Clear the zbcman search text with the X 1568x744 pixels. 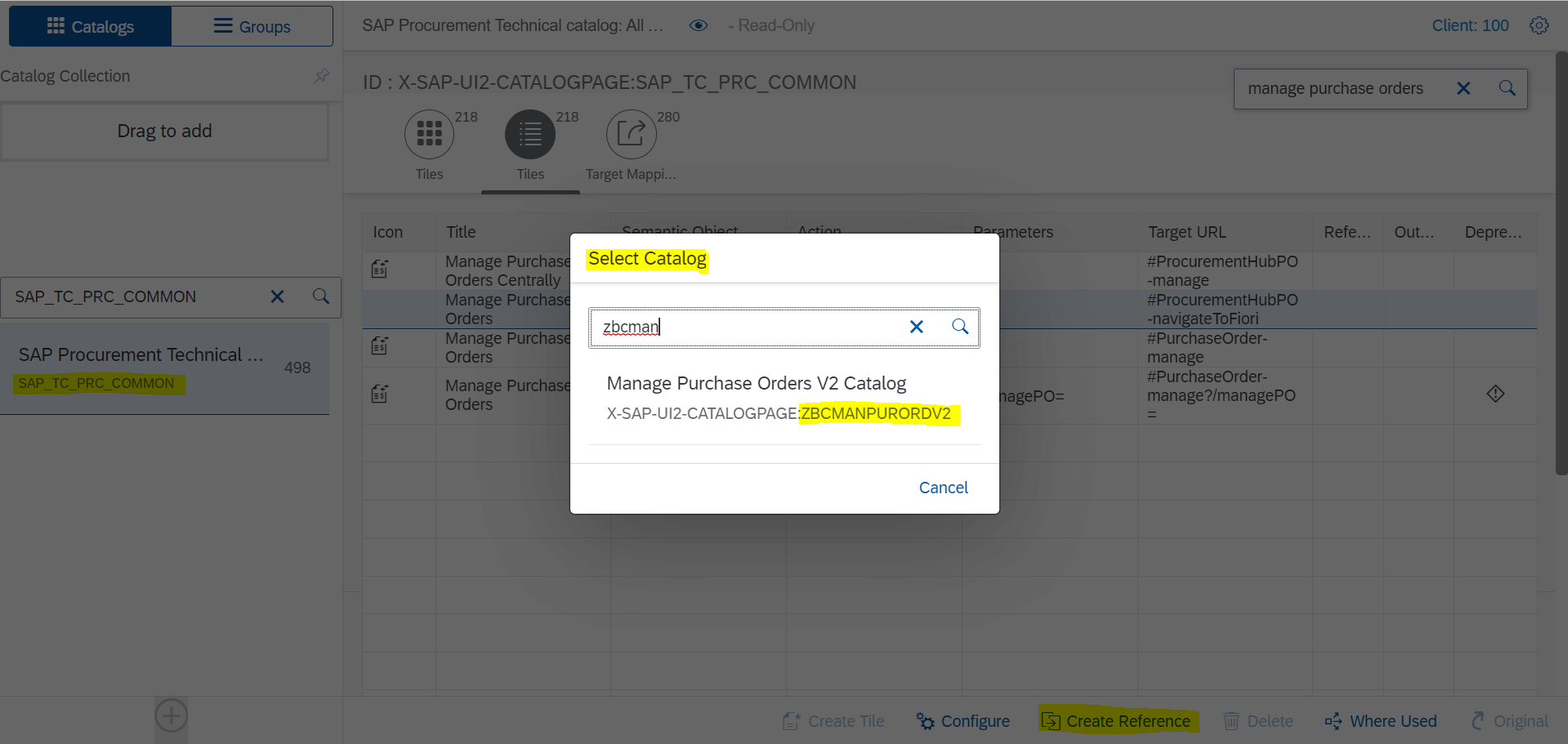coord(915,327)
